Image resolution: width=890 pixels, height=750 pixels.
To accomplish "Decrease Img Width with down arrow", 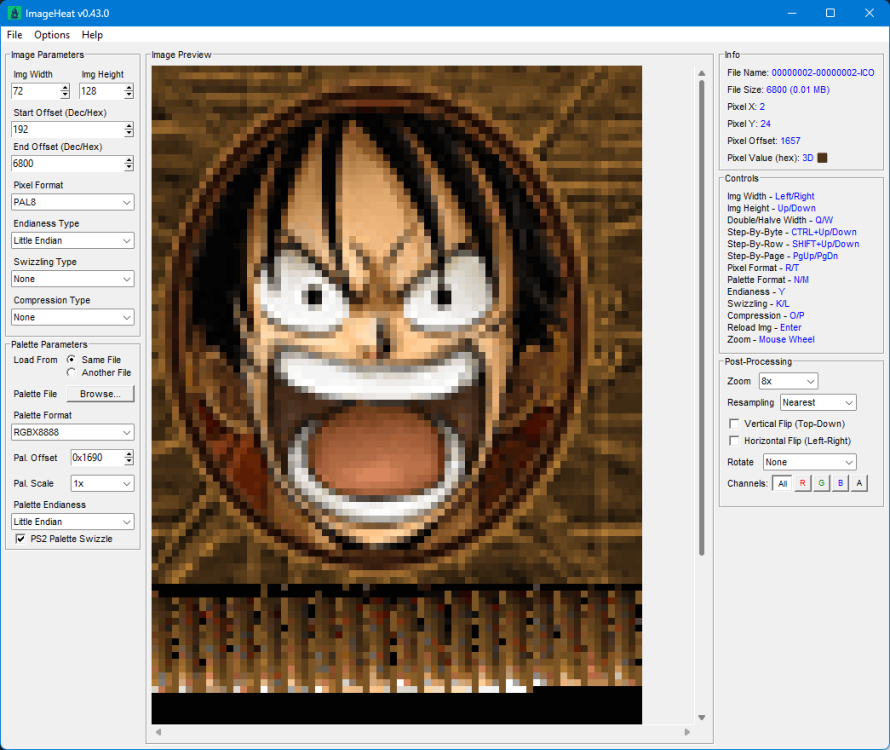I will pyautogui.click(x=65, y=94).
